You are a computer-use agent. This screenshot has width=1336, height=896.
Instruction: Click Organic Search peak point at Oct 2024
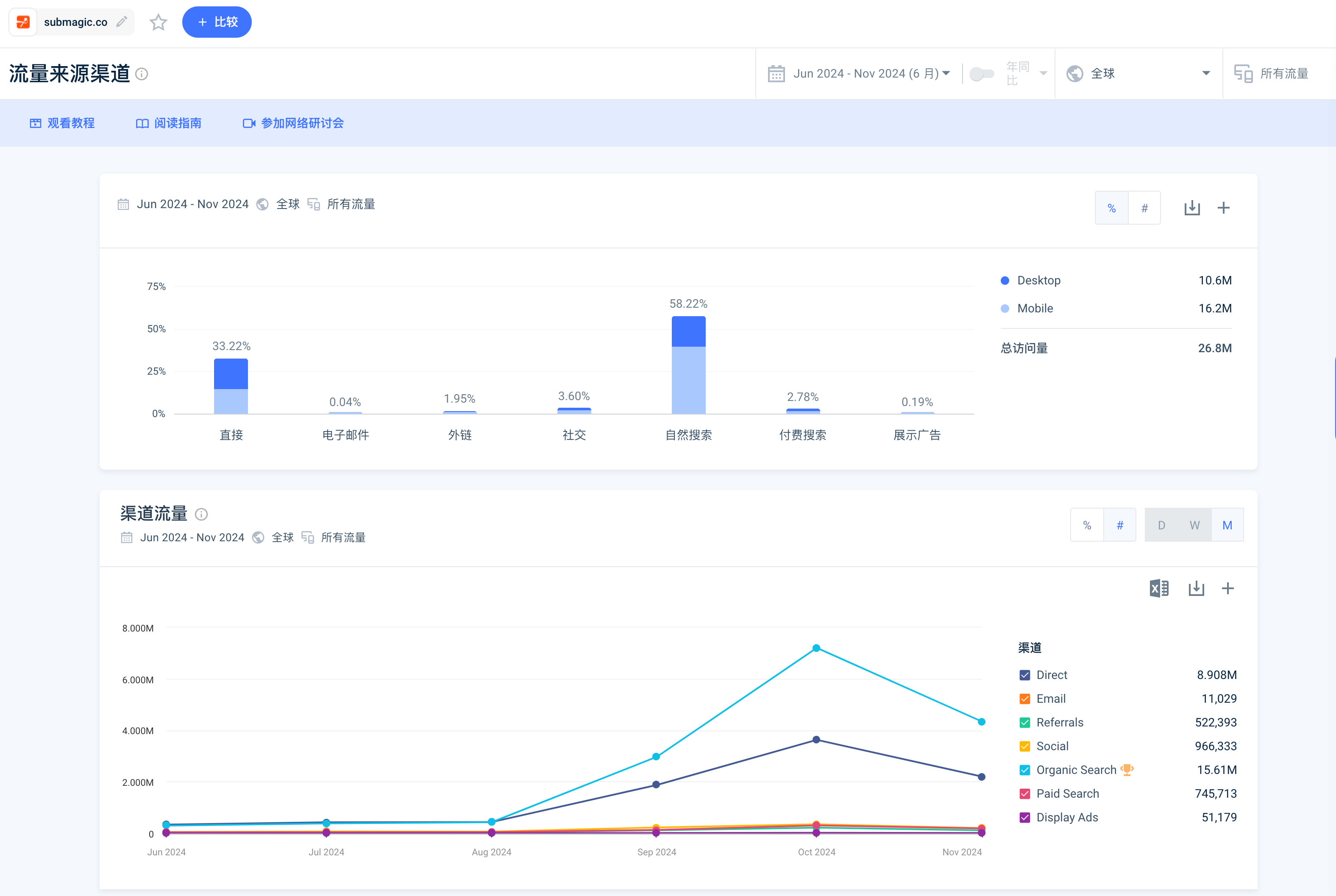817,648
